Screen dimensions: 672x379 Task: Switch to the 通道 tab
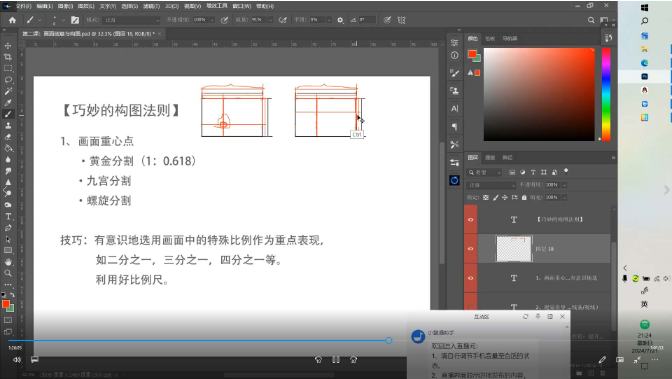coord(490,158)
